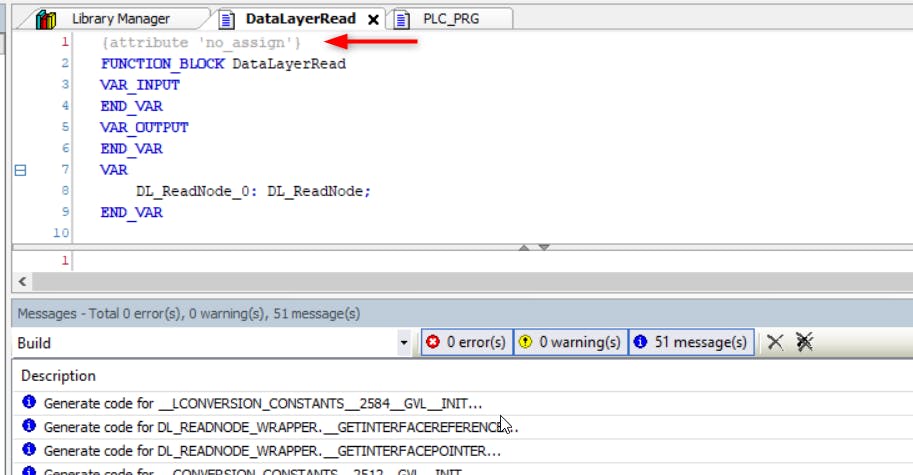Image resolution: width=913 pixels, height=475 pixels.
Task: Close the DataLayerRead tab
Action: (x=374, y=20)
